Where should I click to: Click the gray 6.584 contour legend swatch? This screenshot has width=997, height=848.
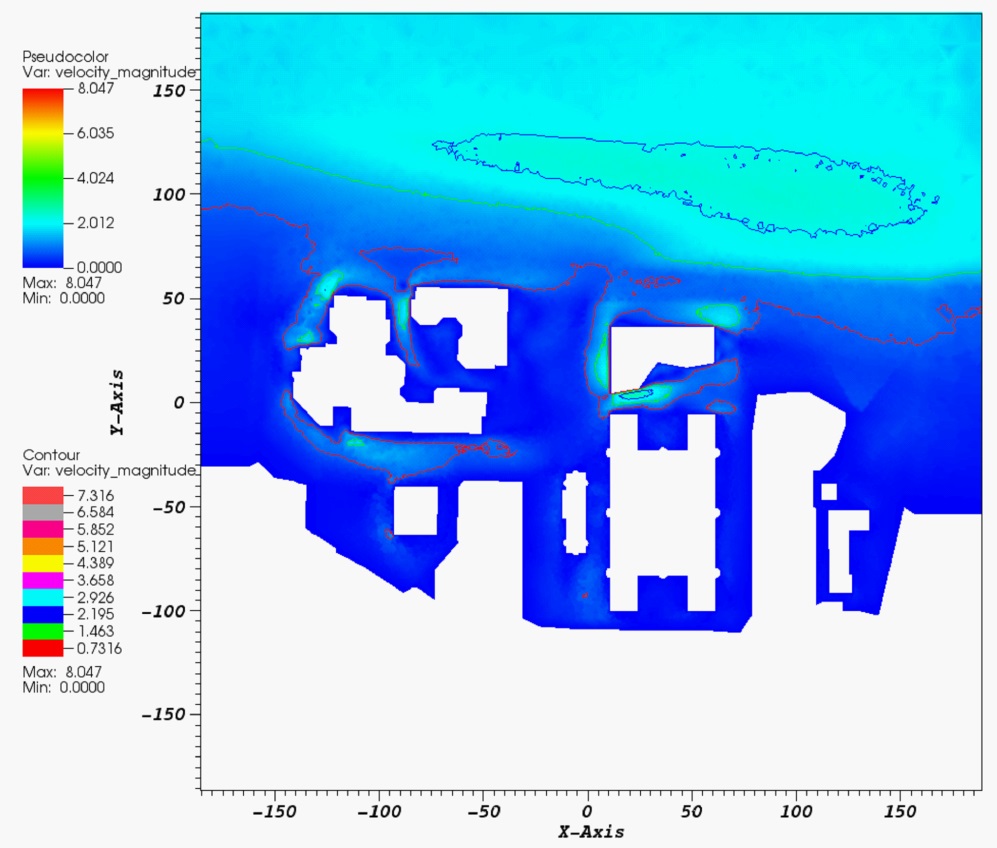click(43, 512)
